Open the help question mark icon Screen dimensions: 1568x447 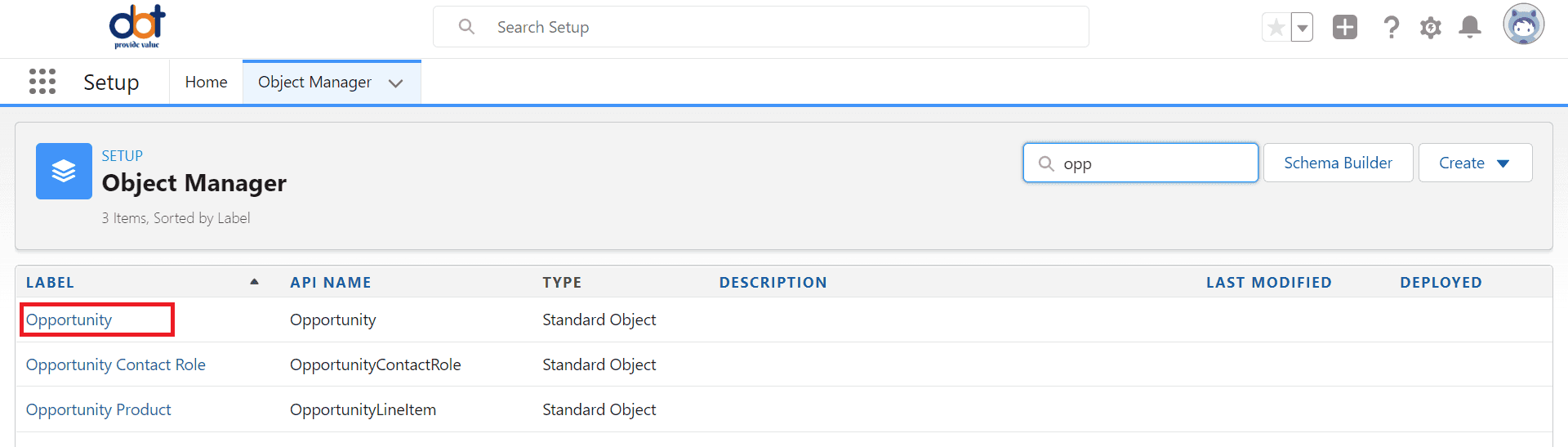(x=1392, y=28)
